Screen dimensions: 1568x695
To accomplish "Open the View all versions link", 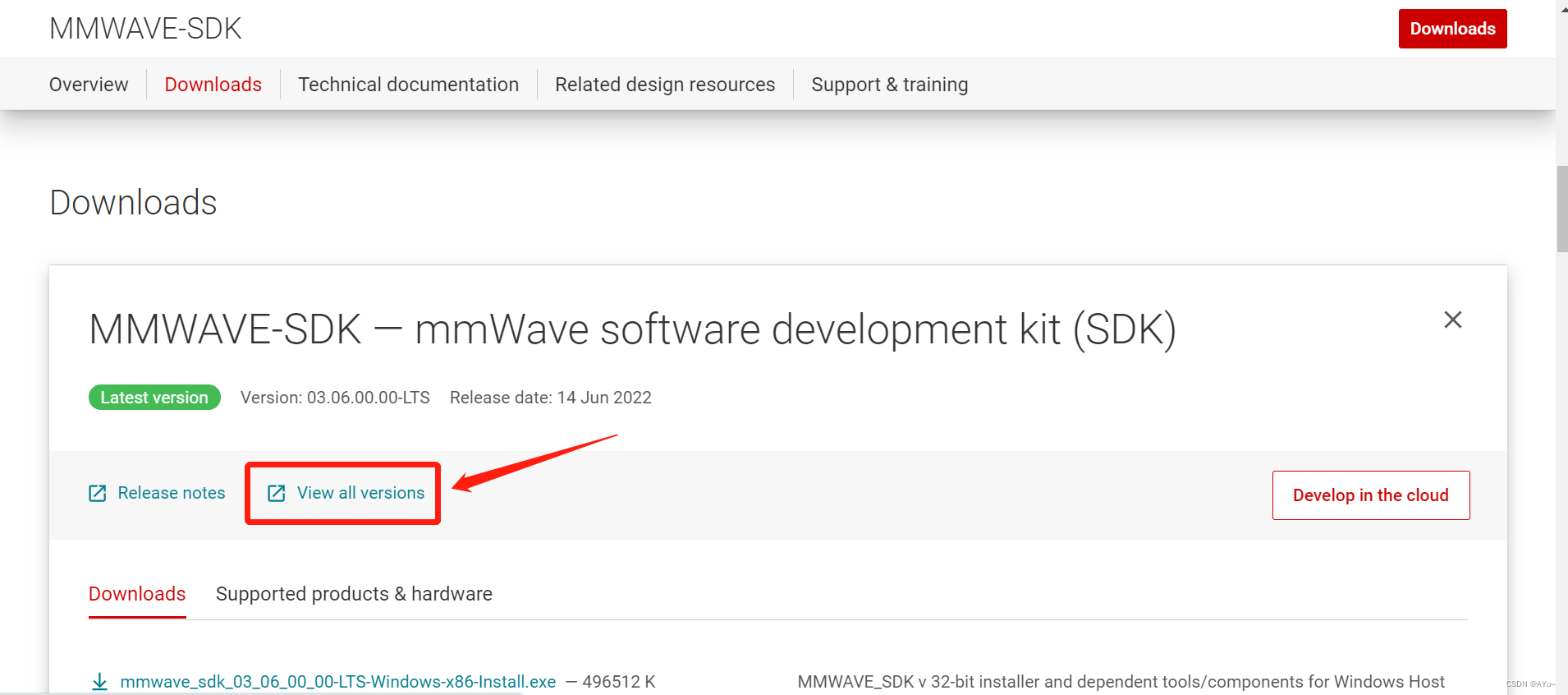I will [x=361, y=493].
